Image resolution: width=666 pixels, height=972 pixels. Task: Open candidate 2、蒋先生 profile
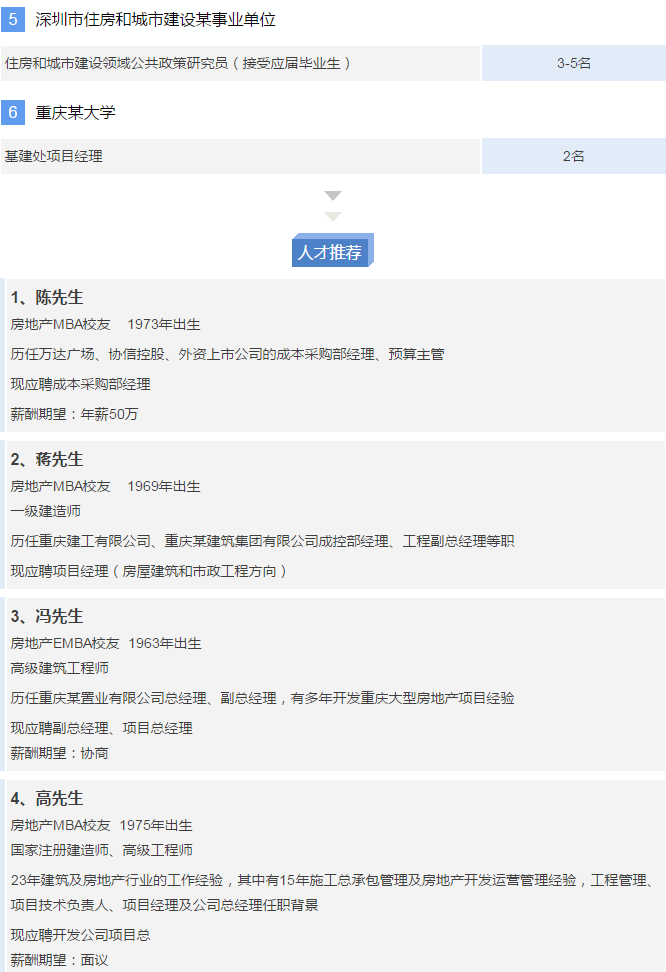point(47,459)
